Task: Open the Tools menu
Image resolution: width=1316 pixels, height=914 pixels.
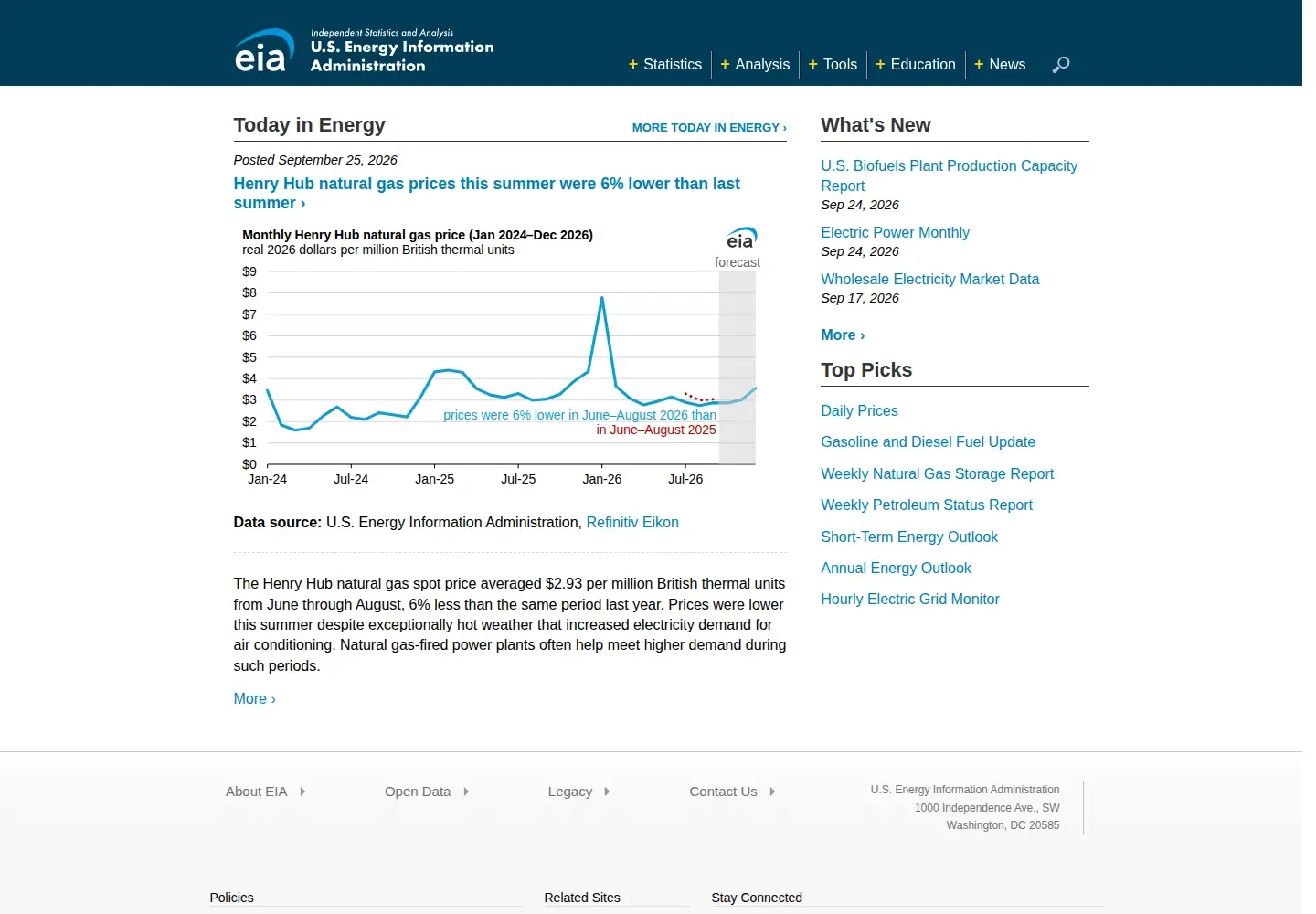Action: [x=833, y=65]
